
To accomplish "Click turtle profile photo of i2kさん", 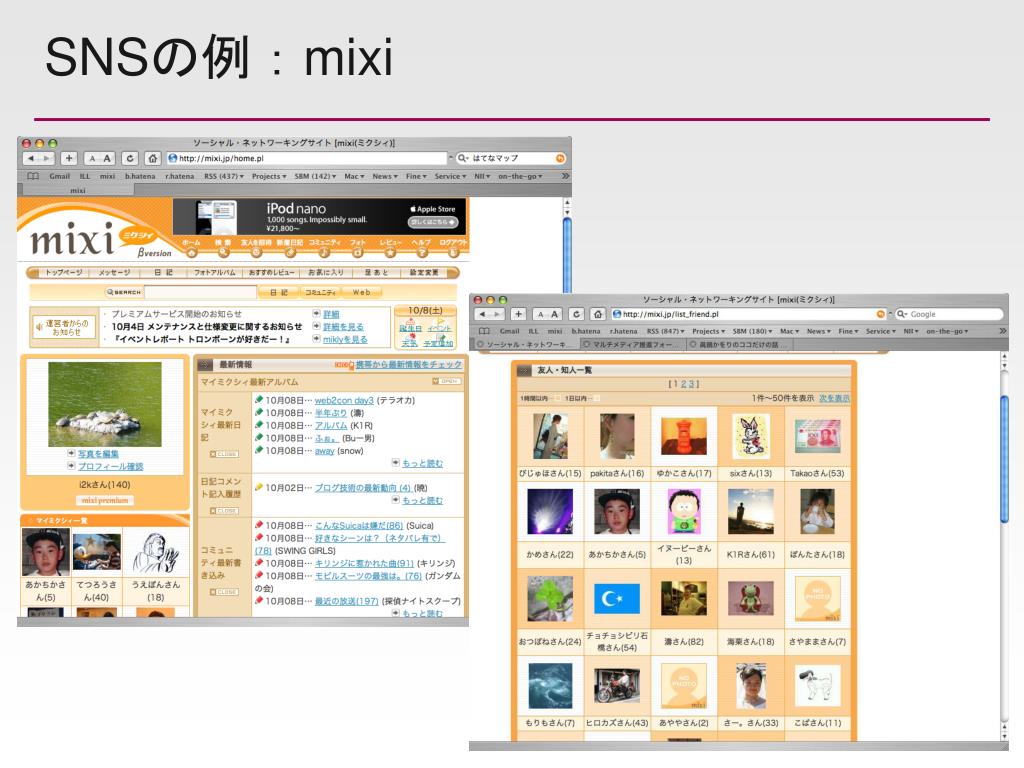I will (x=104, y=404).
